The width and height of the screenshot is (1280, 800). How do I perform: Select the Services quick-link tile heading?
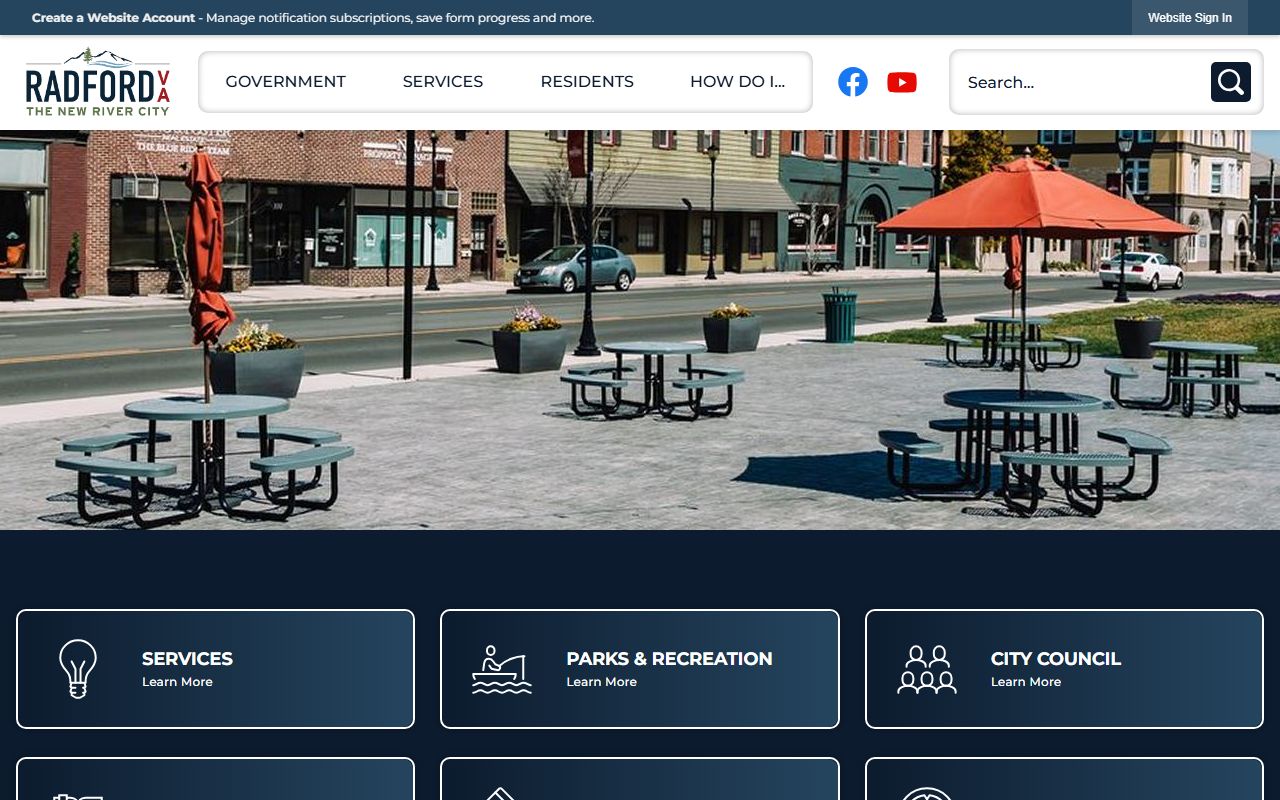187,658
